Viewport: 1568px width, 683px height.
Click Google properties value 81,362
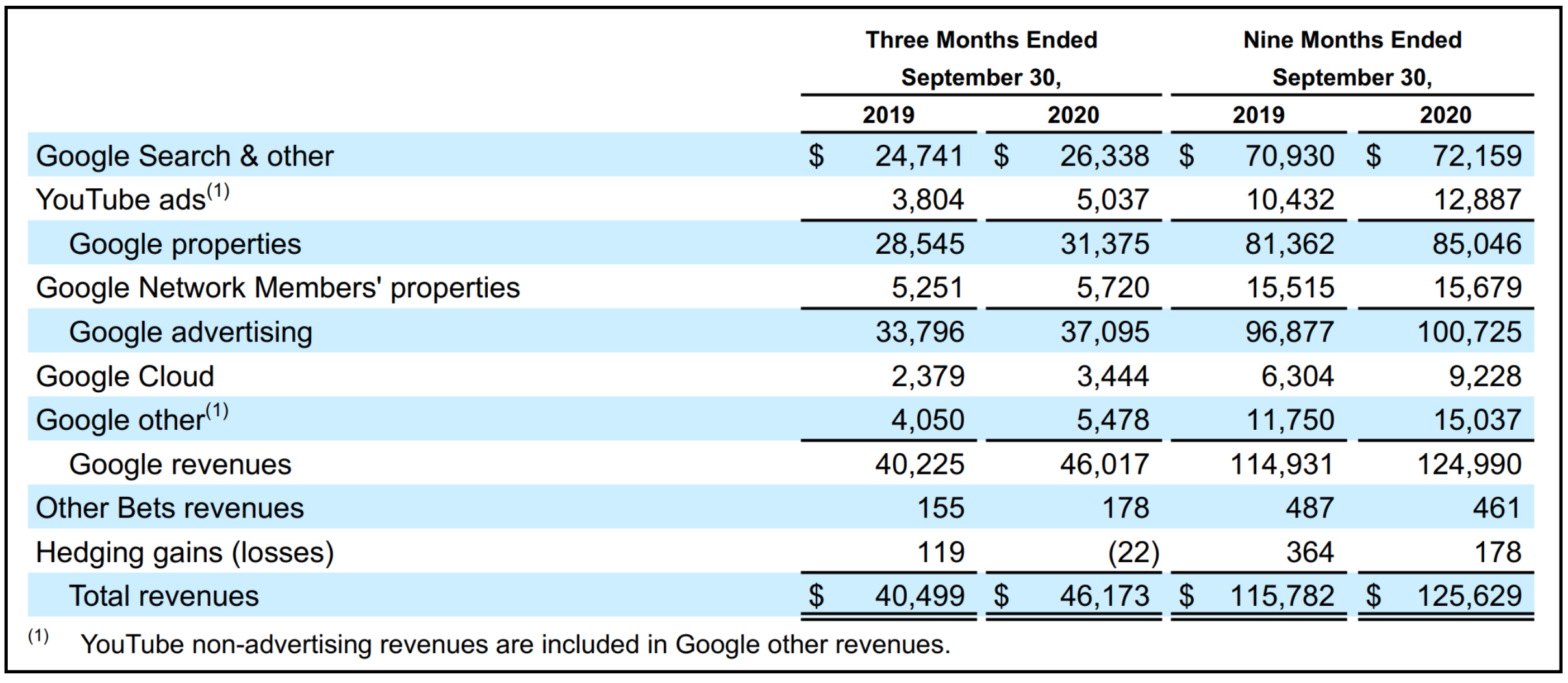coord(1289,244)
